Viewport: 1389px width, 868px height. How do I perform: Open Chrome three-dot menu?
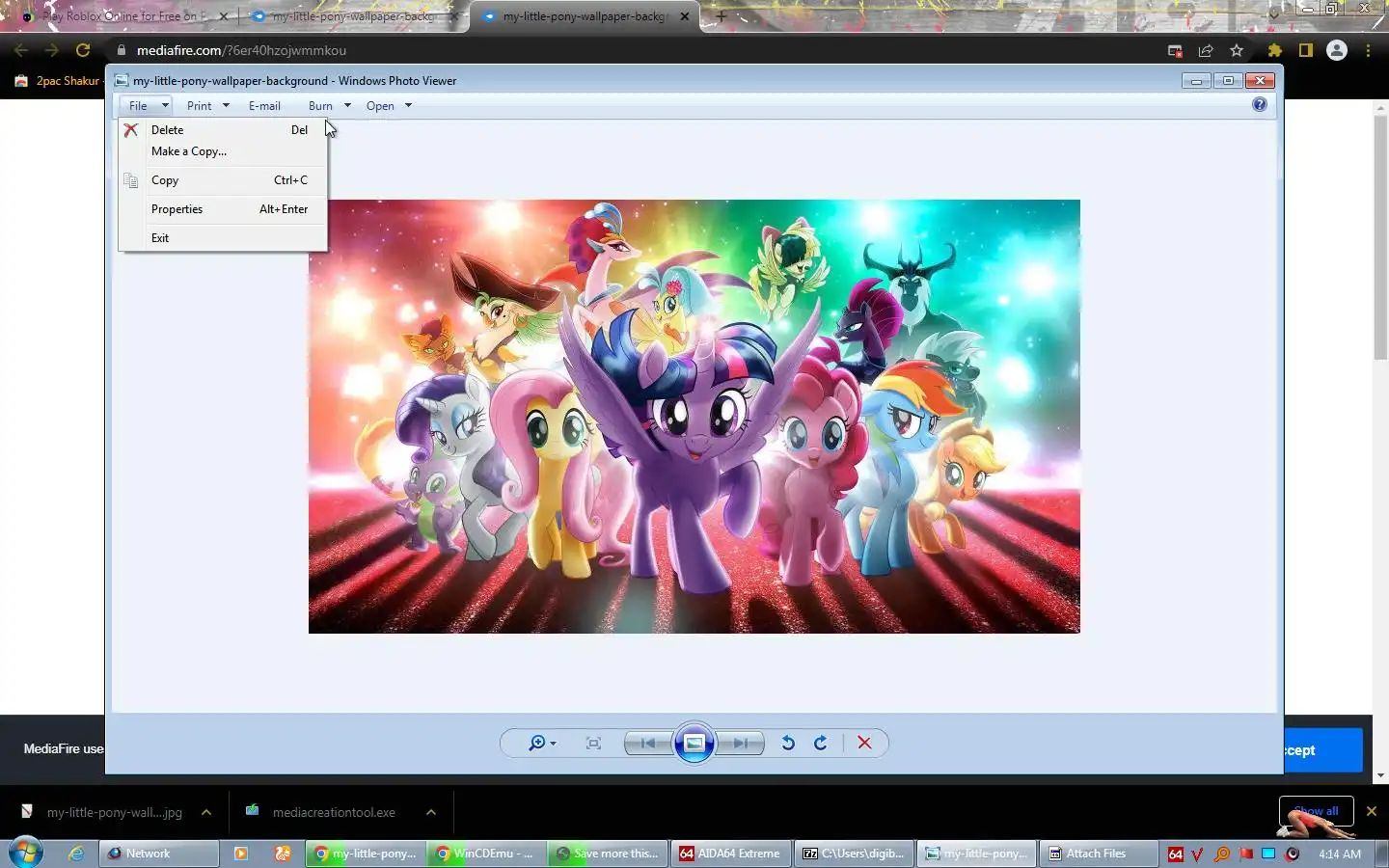(1368, 50)
